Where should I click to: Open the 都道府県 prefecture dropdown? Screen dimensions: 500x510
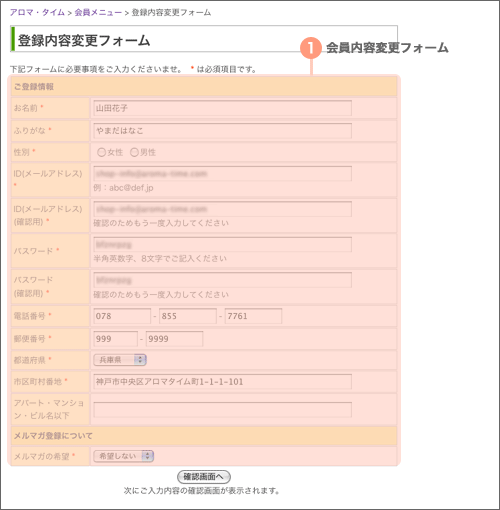[120, 360]
